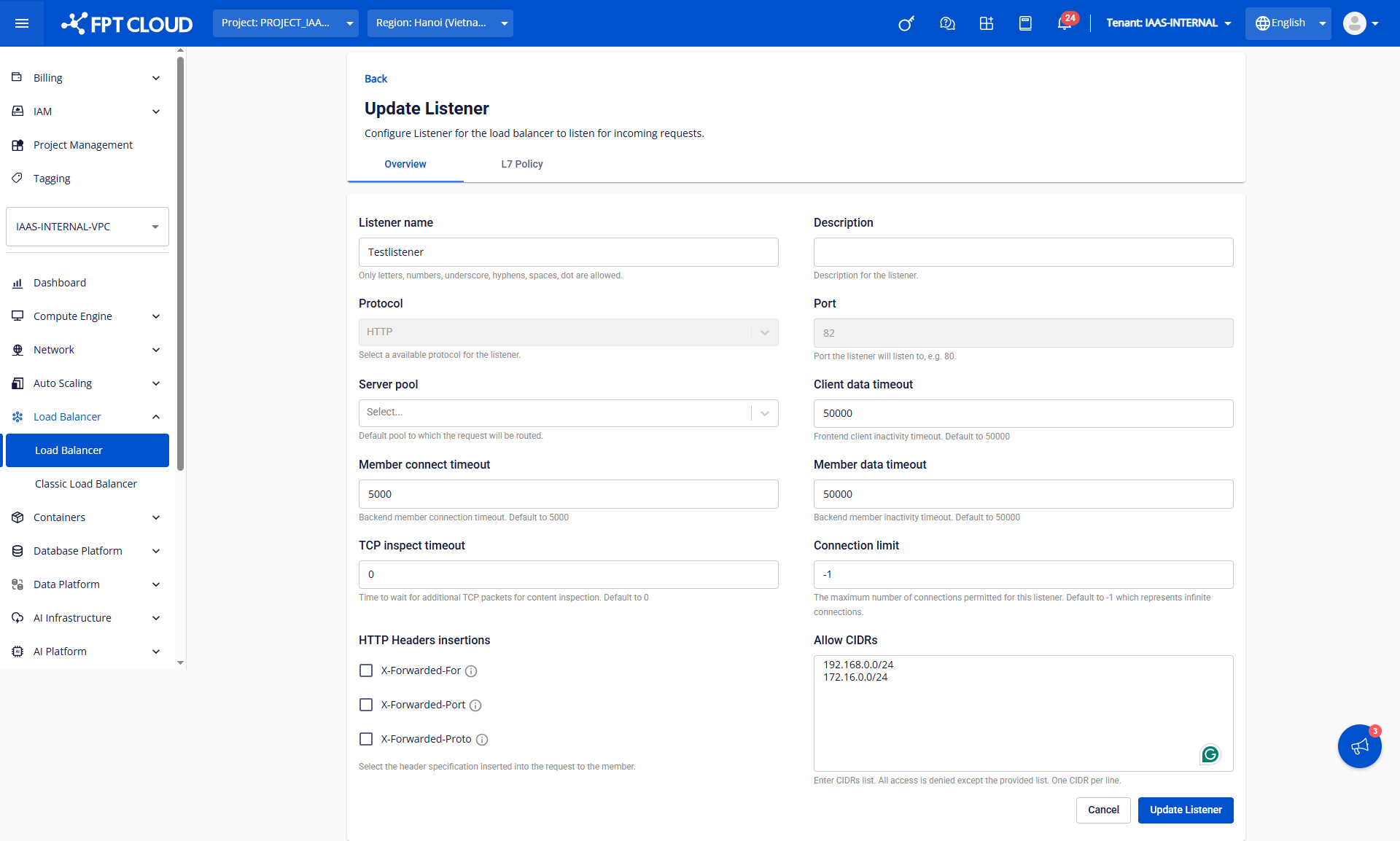Click the Network globe icon
This screenshot has height=841, width=1400.
coord(17,350)
